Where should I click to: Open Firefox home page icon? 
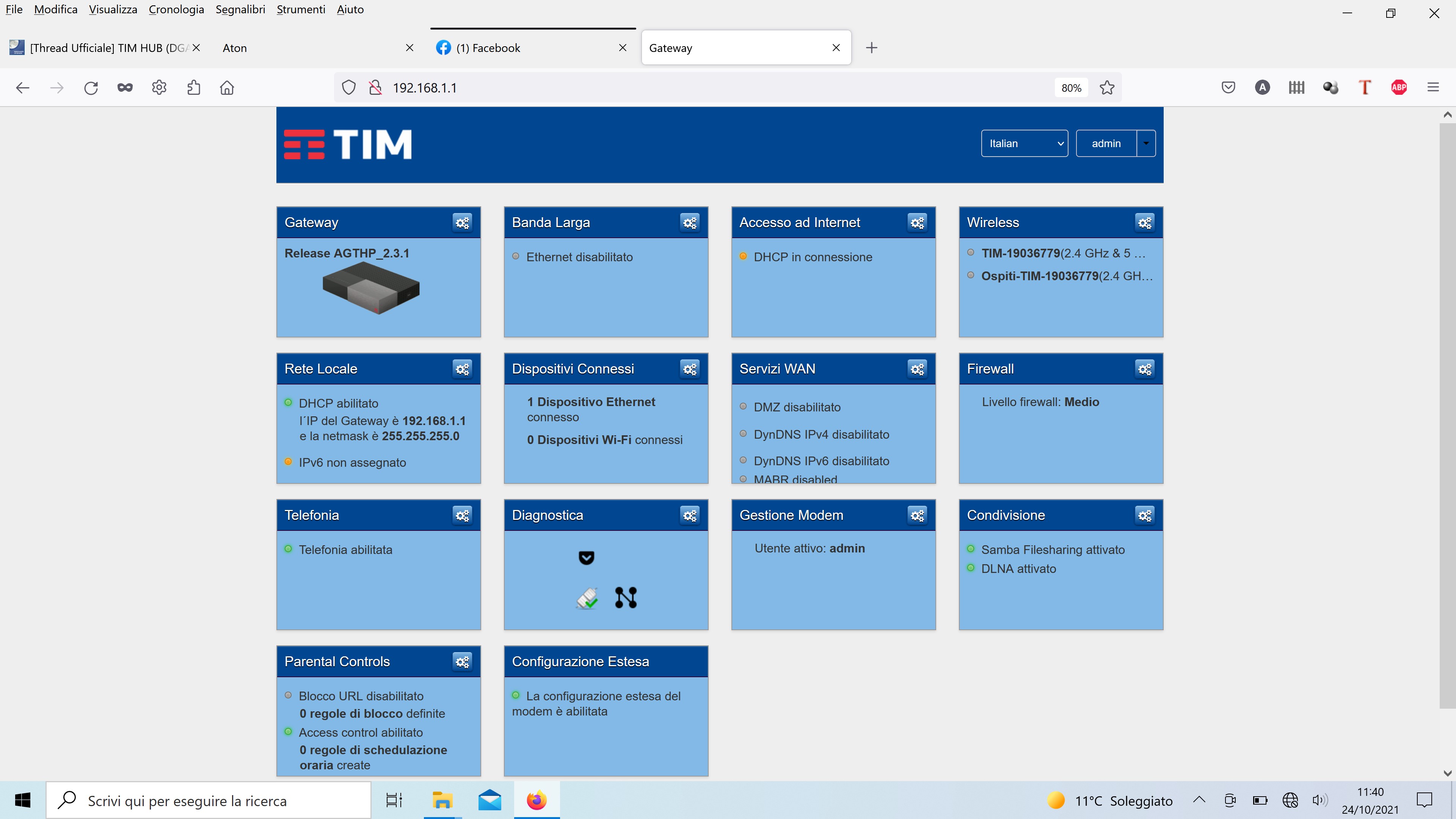227,88
